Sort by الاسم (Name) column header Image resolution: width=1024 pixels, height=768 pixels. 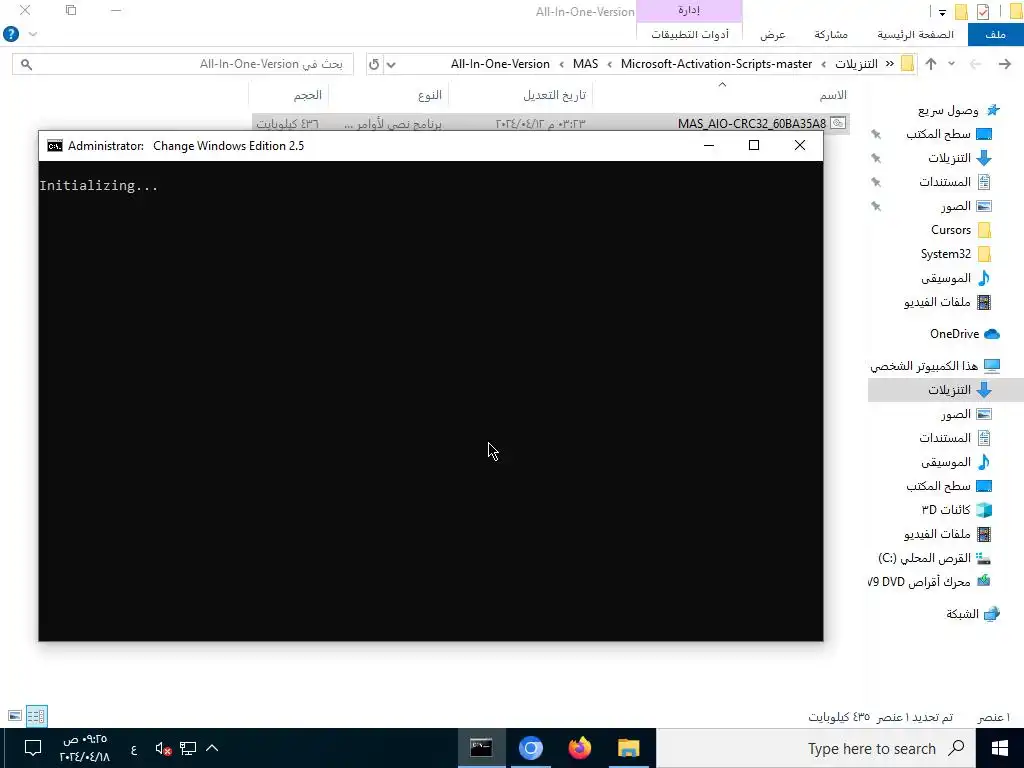coord(833,95)
